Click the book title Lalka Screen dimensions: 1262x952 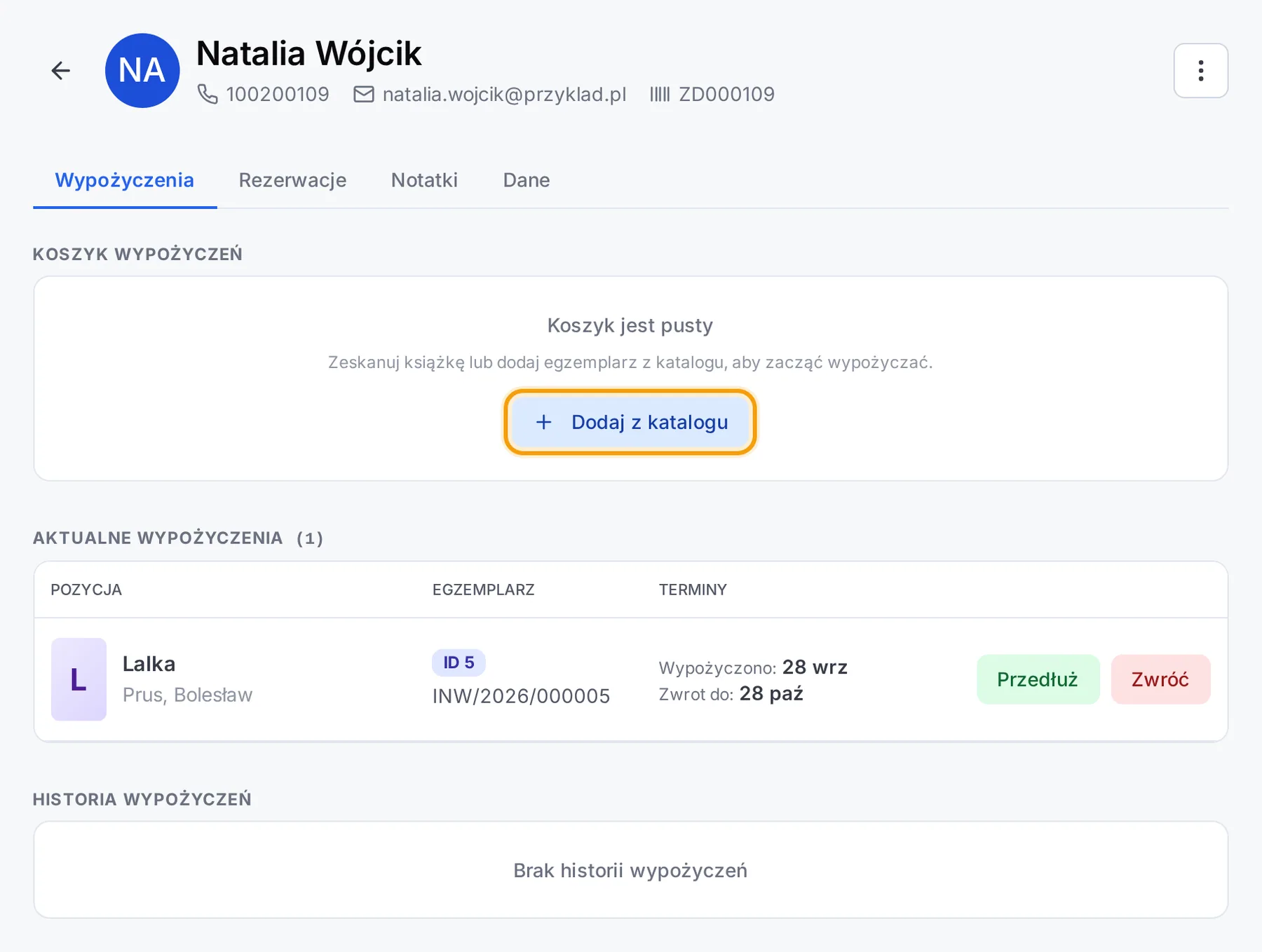149,664
